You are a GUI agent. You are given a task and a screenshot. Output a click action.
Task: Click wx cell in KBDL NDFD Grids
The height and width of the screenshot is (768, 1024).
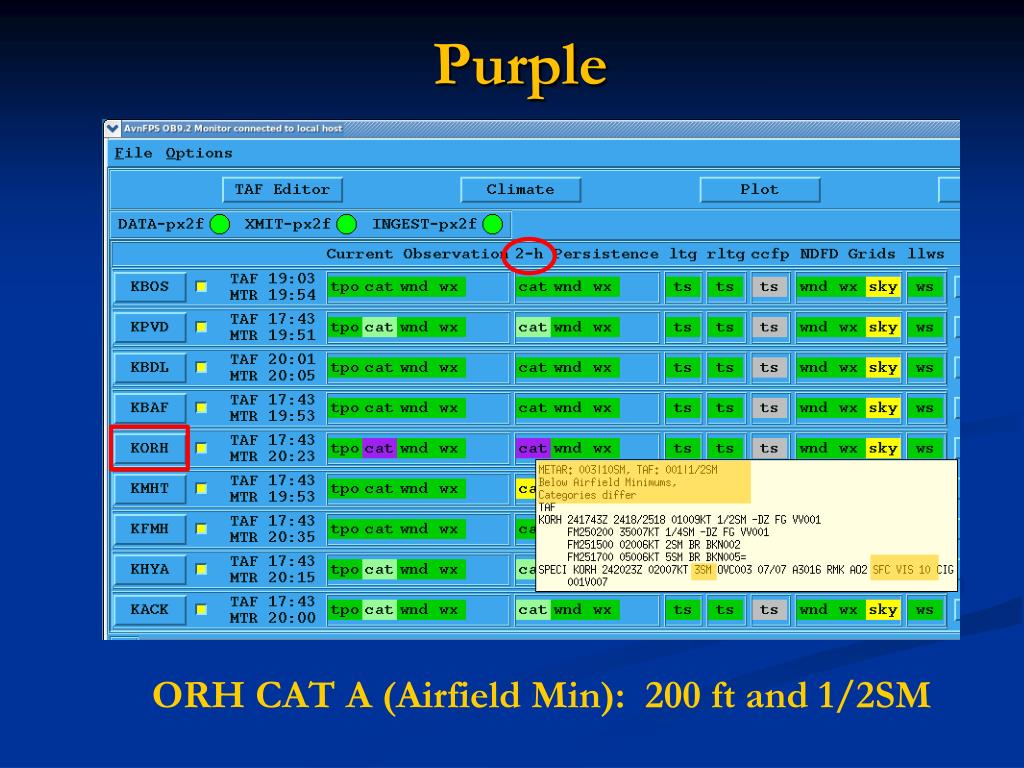point(848,368)
